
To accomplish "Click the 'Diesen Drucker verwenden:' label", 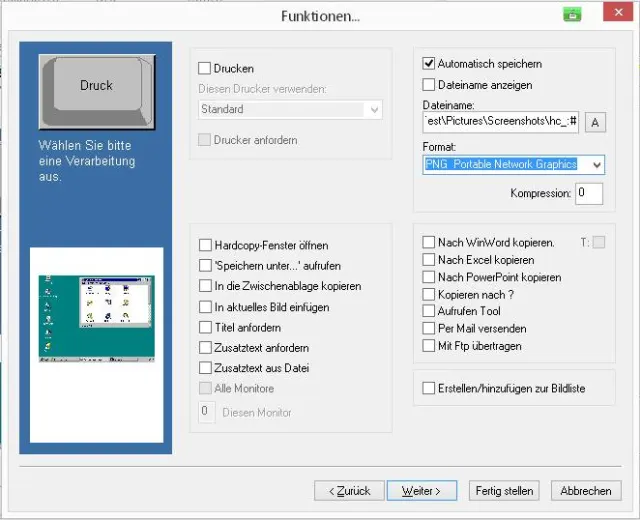I will 262,89.
